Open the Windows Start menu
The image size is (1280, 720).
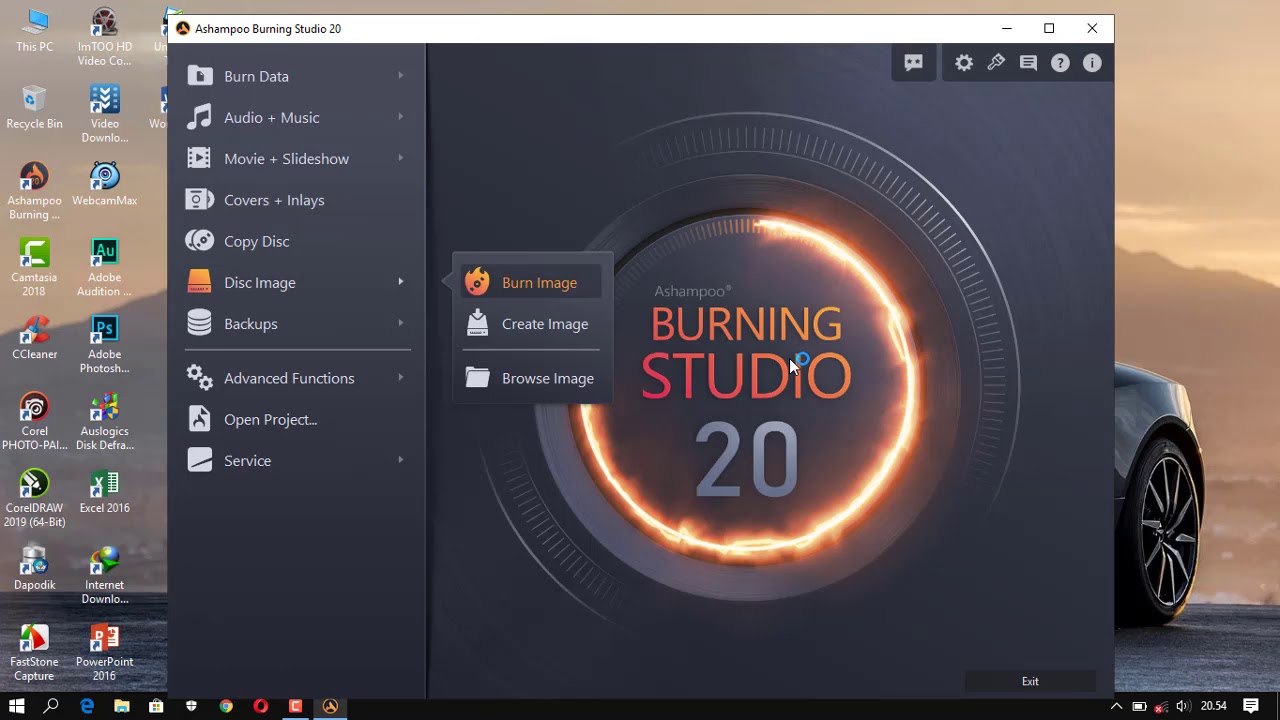pos(17,706)
